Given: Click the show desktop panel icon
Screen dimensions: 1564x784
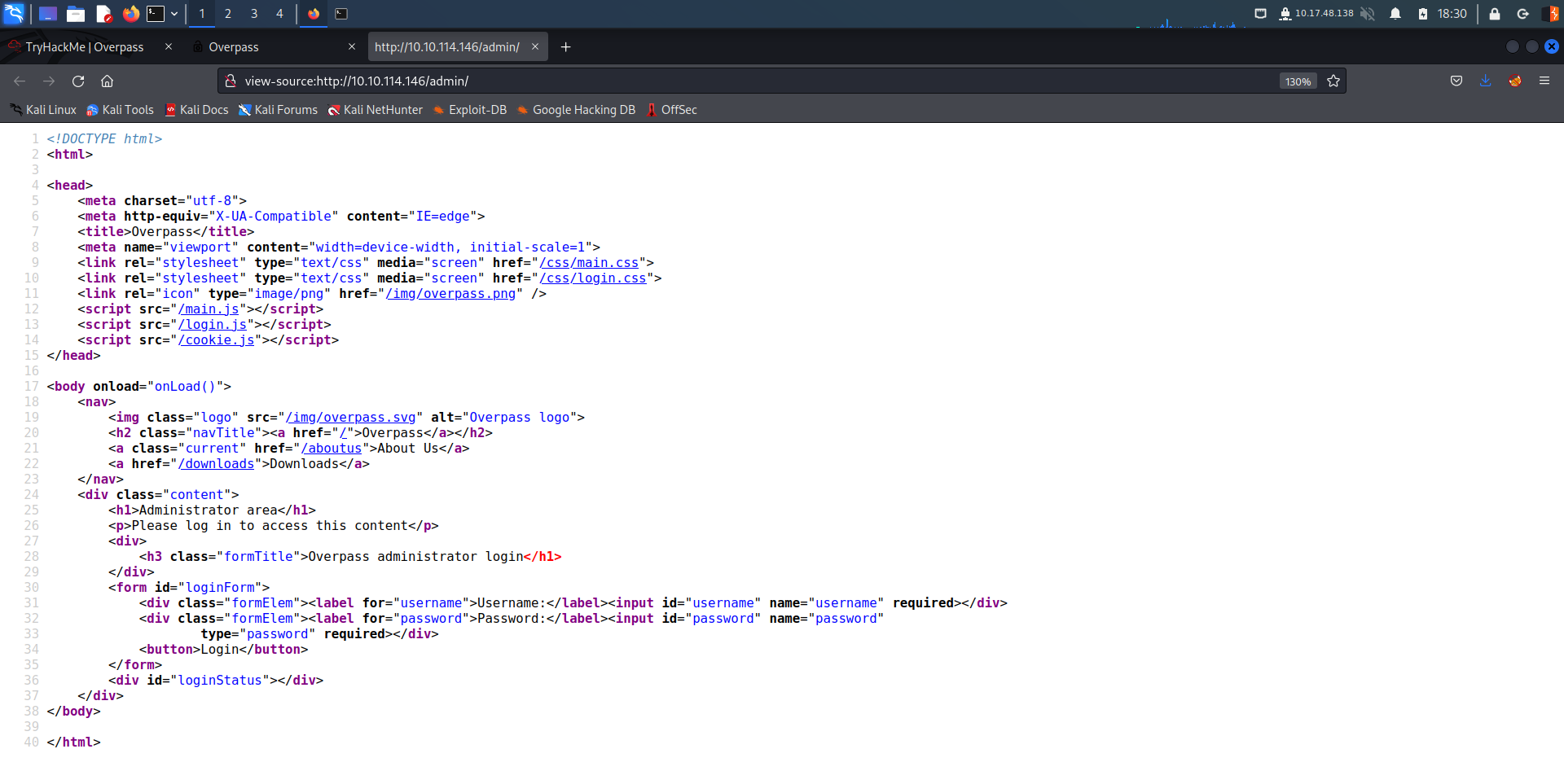Looking at the screenshot, I should click(x=47, y=14).
